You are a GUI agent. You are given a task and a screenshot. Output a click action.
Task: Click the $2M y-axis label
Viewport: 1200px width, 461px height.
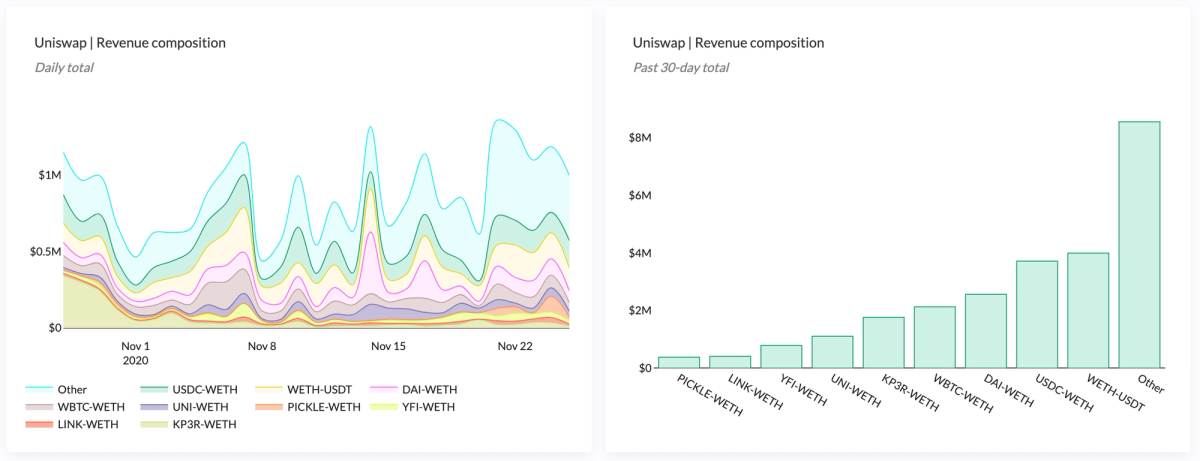point(638,311)
